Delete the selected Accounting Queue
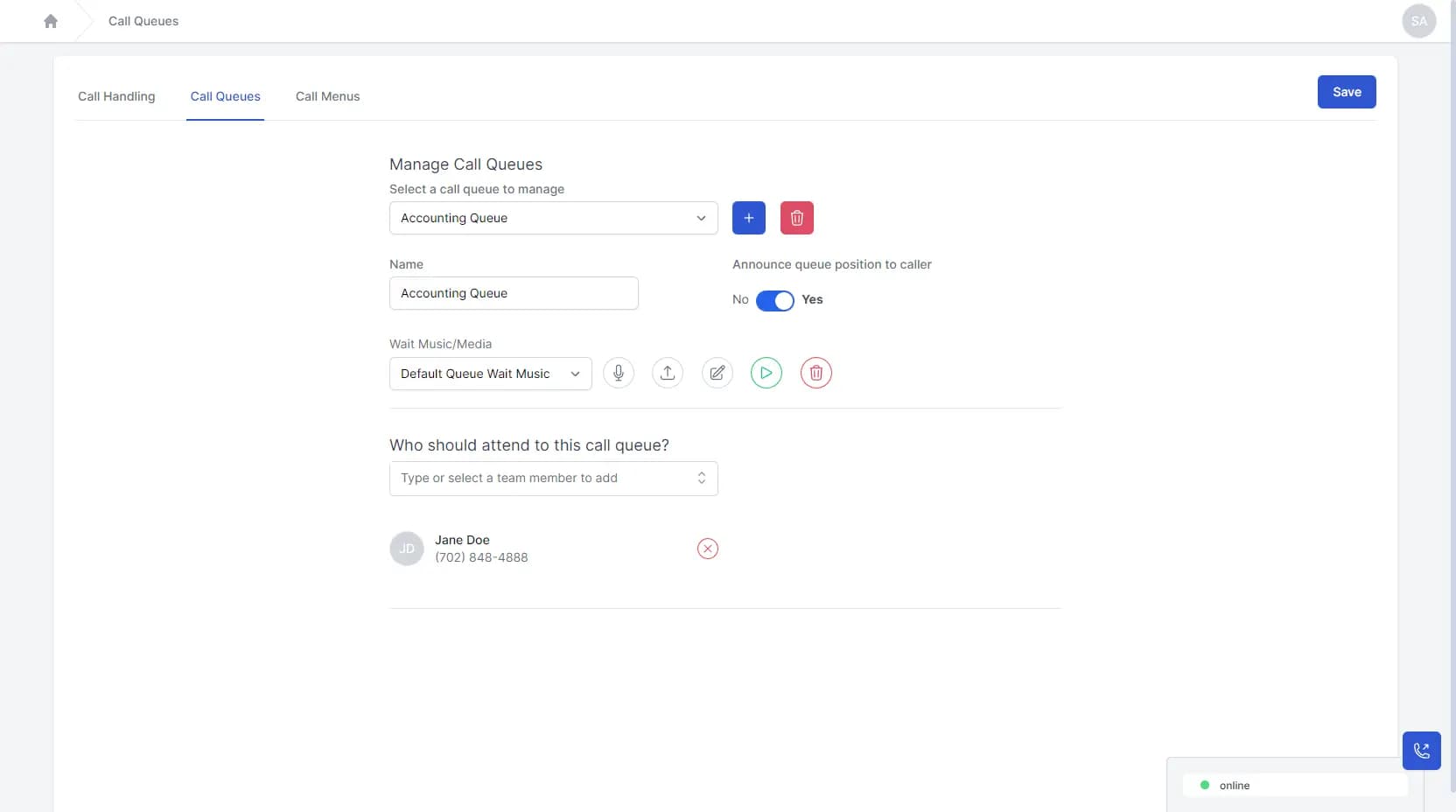Viewport: 1456px width, 812px height. click(796, 218)
